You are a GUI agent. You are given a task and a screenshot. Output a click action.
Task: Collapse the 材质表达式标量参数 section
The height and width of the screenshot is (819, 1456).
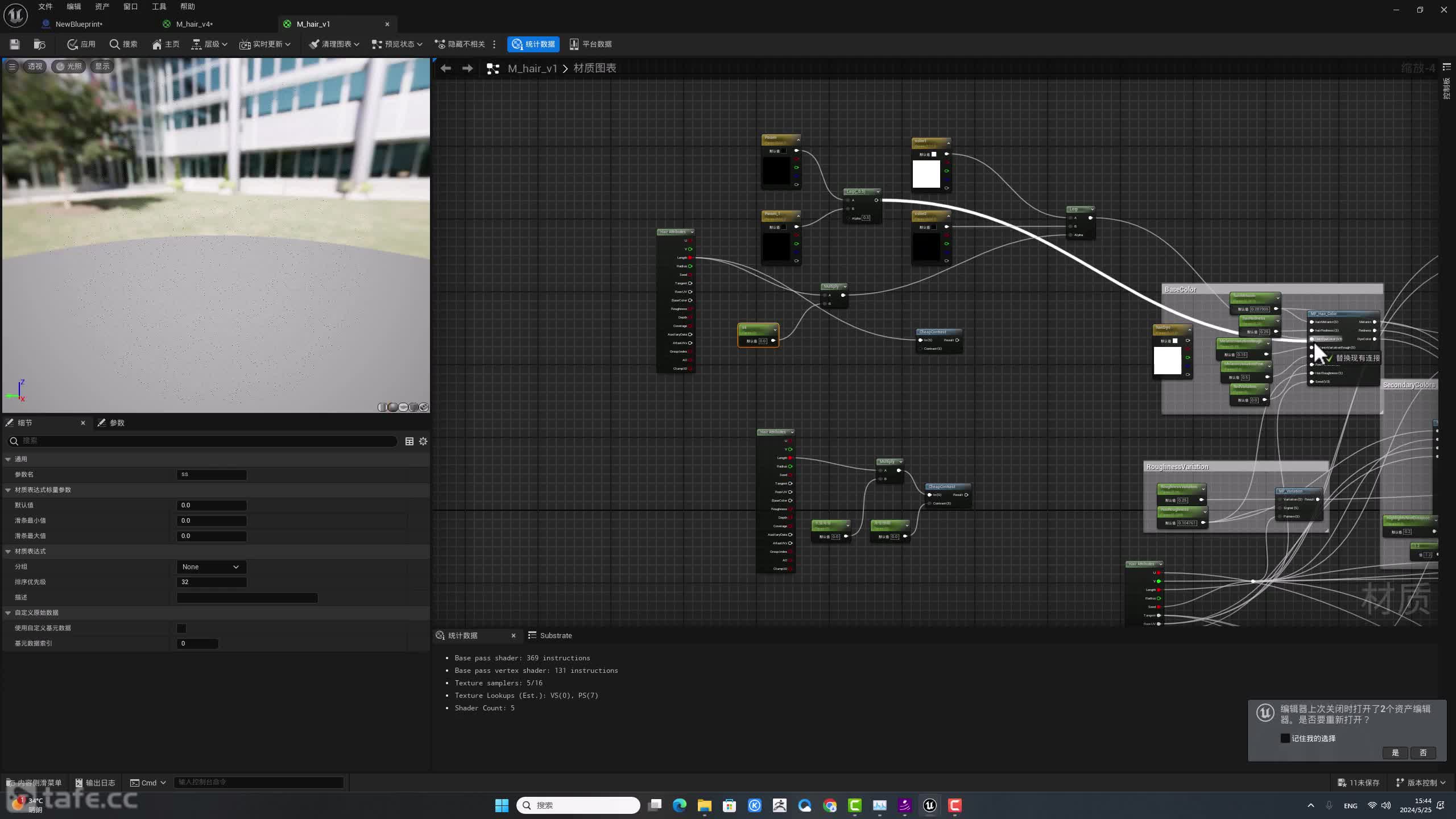pos(8,490)
